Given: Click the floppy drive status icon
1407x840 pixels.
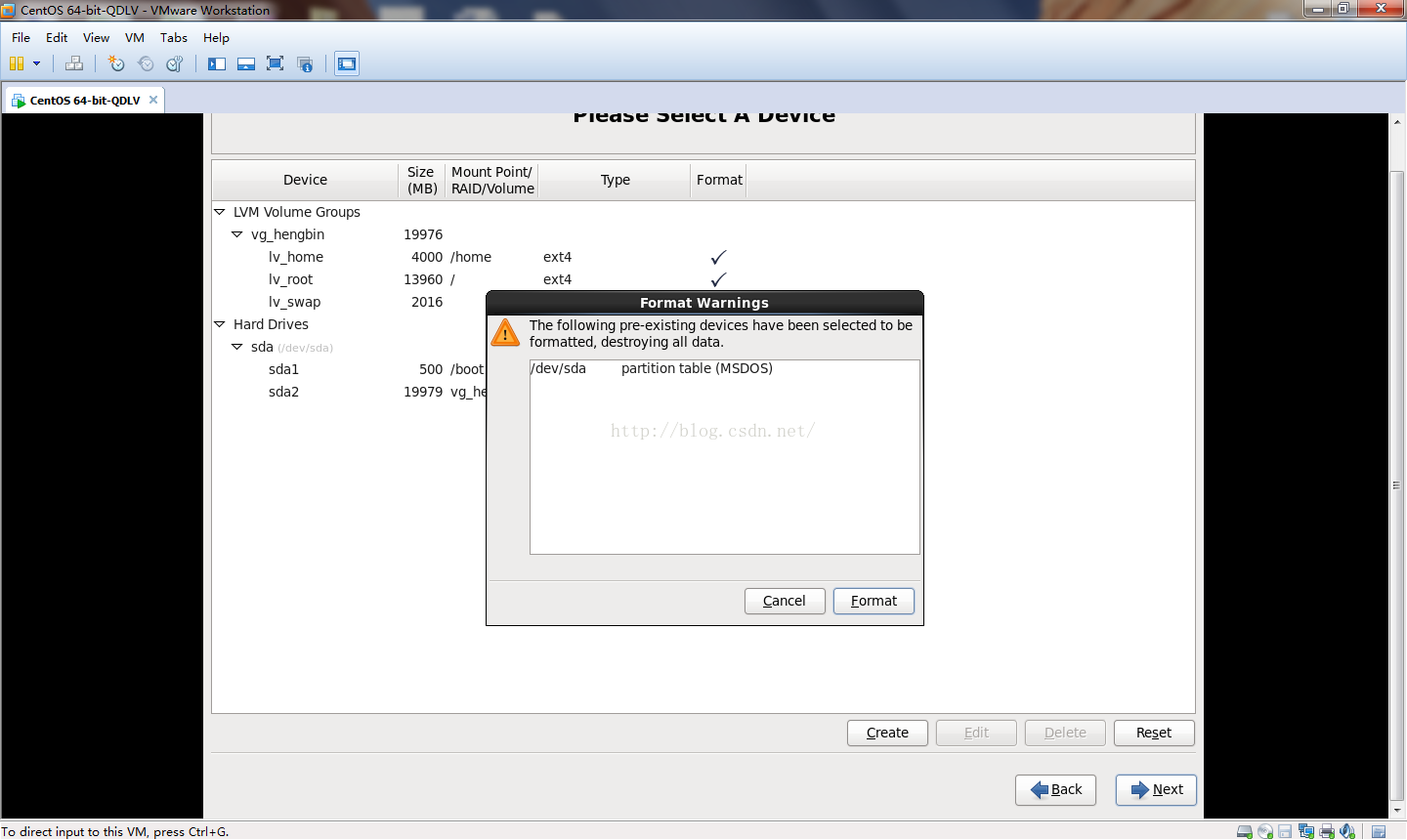Looking at the screenshot, I should tap(1285, 831).
